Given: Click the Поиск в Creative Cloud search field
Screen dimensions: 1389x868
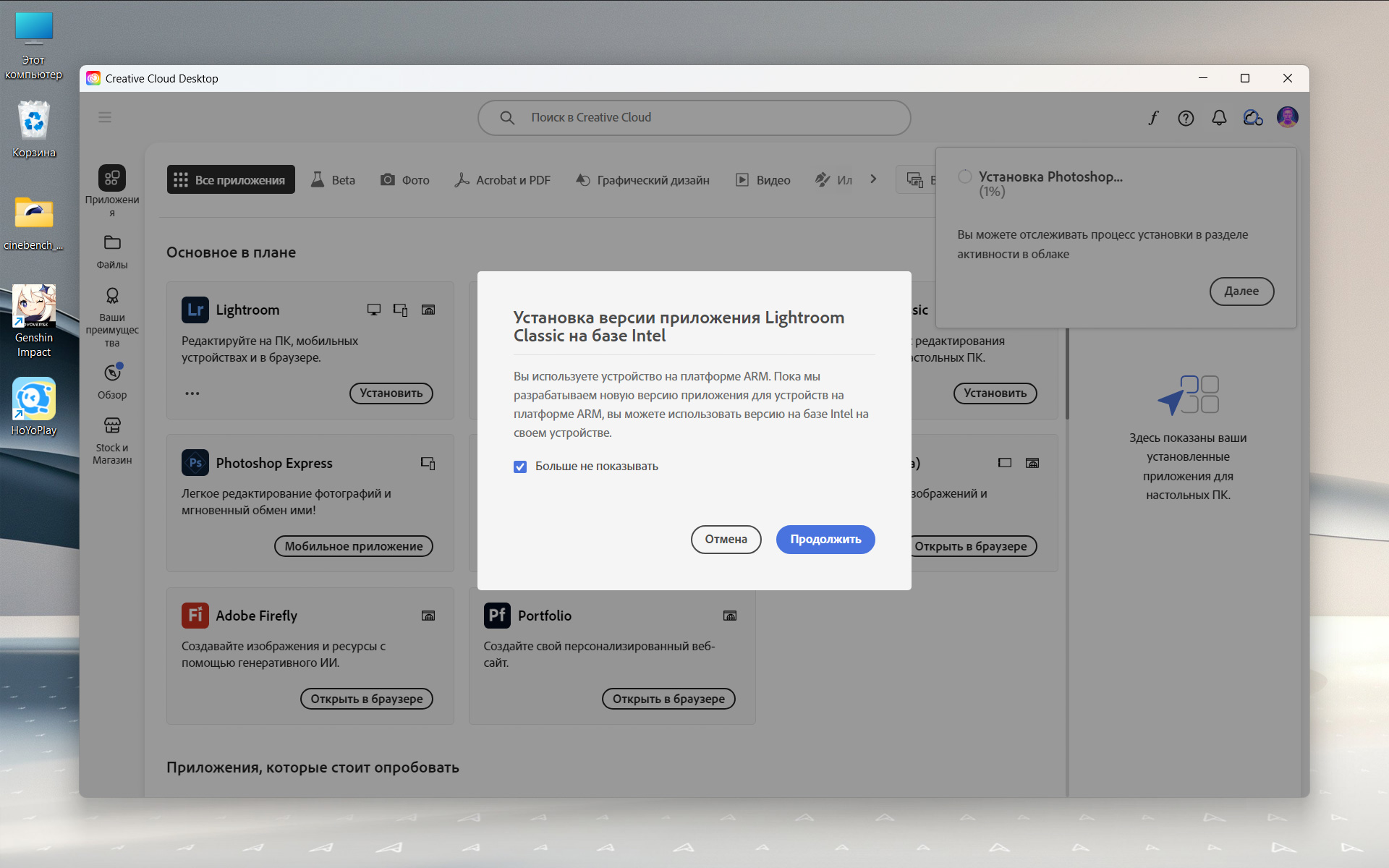Looking at the screenshot, I should tap(694, 117).
